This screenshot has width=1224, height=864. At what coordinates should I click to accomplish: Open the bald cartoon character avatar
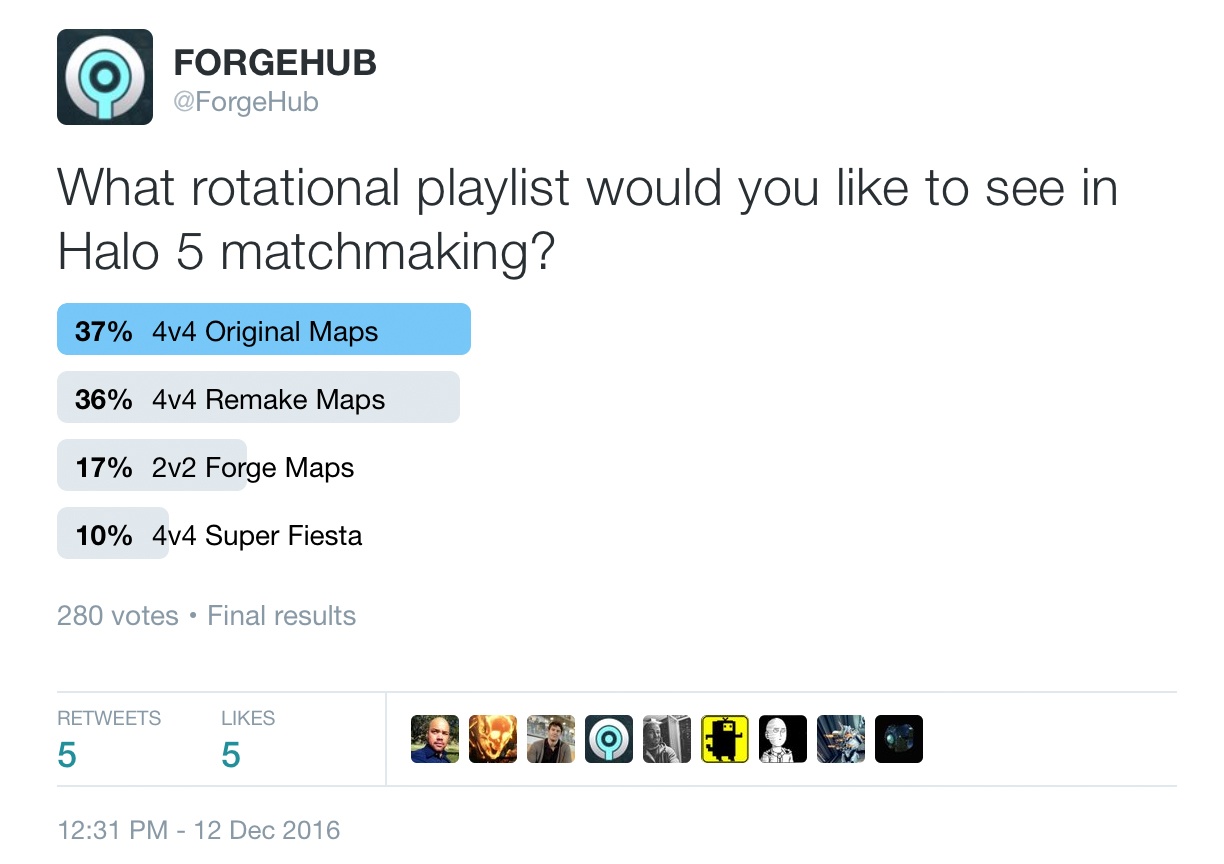(x=783, y=739)
